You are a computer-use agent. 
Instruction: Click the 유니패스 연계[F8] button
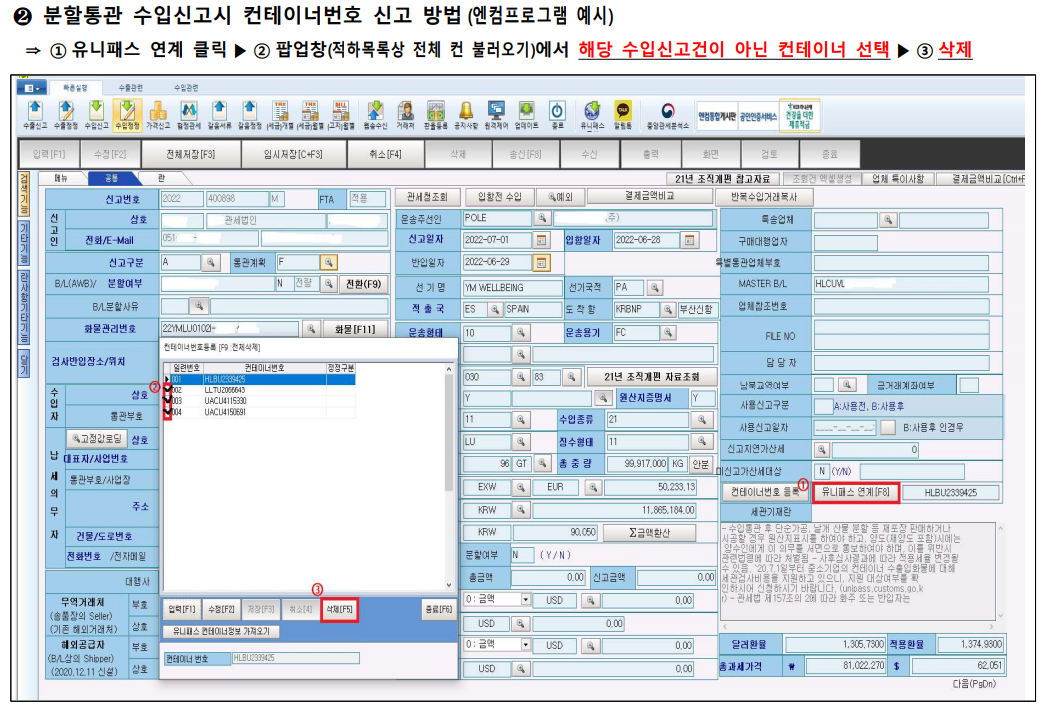(855, 492)
